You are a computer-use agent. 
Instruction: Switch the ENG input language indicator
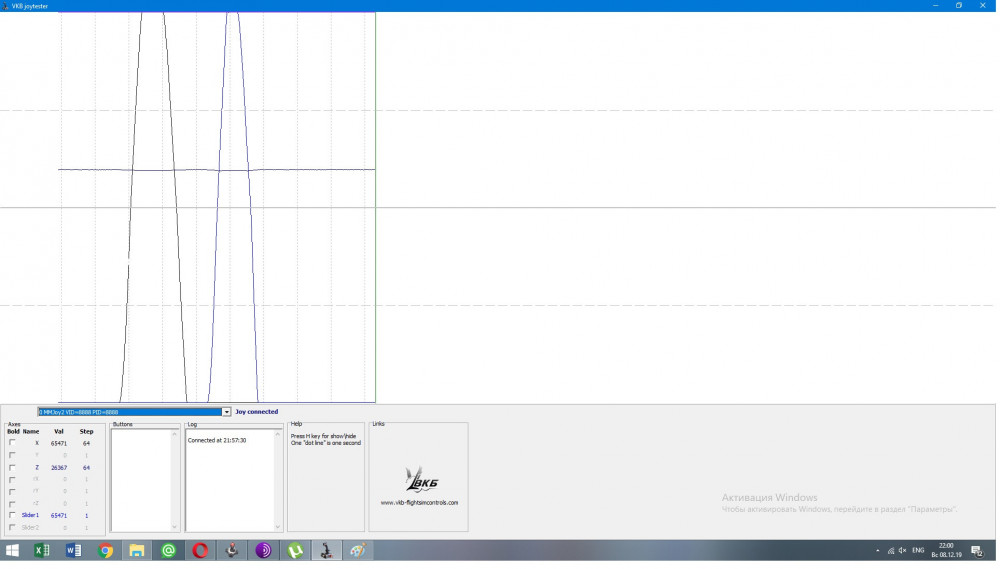(x=918, y=551)
